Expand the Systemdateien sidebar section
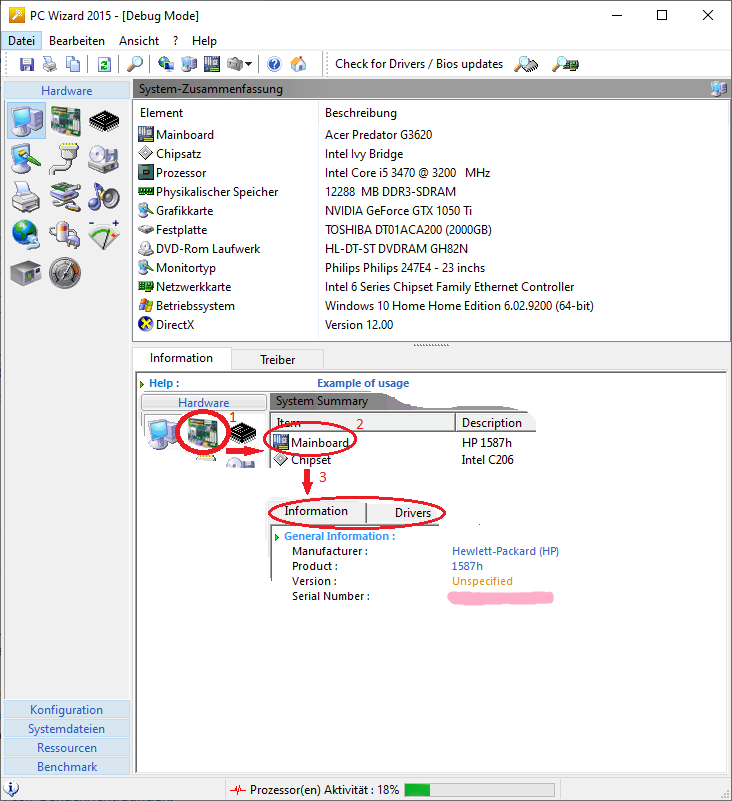Viewport: 732px width, 801px height. click(x=67, y=728)
